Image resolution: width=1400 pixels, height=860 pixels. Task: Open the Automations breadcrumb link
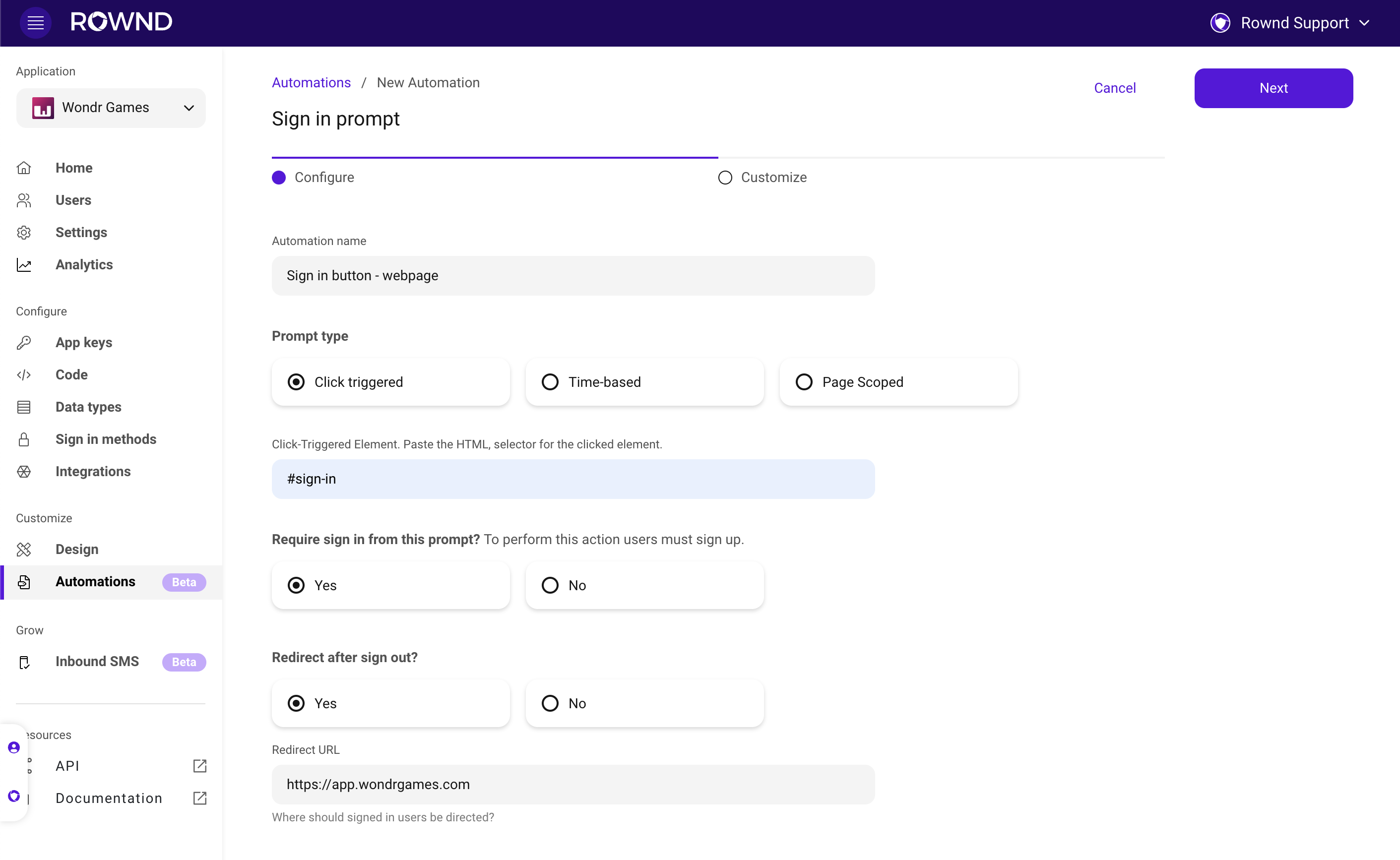tap(311, 82)
